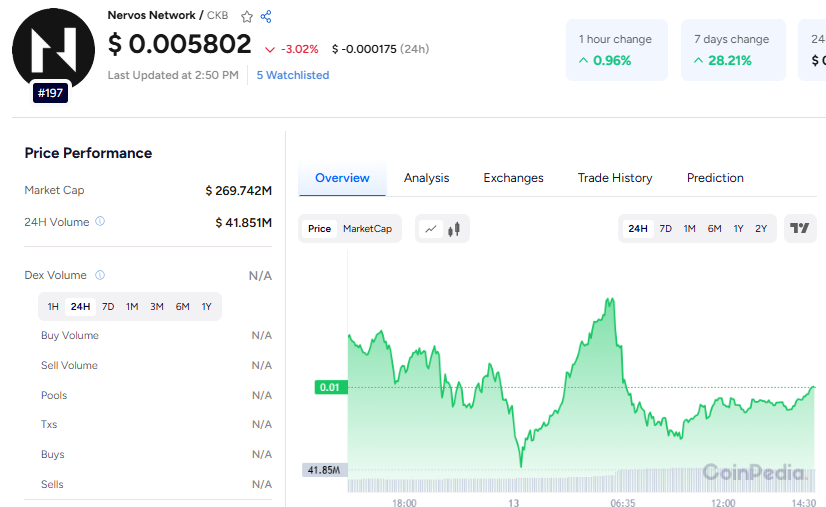Image resolution: width=826 pixels, height=507 pixels.
Task: Switch to candlestick chart icon
Action: pos(454,229)
